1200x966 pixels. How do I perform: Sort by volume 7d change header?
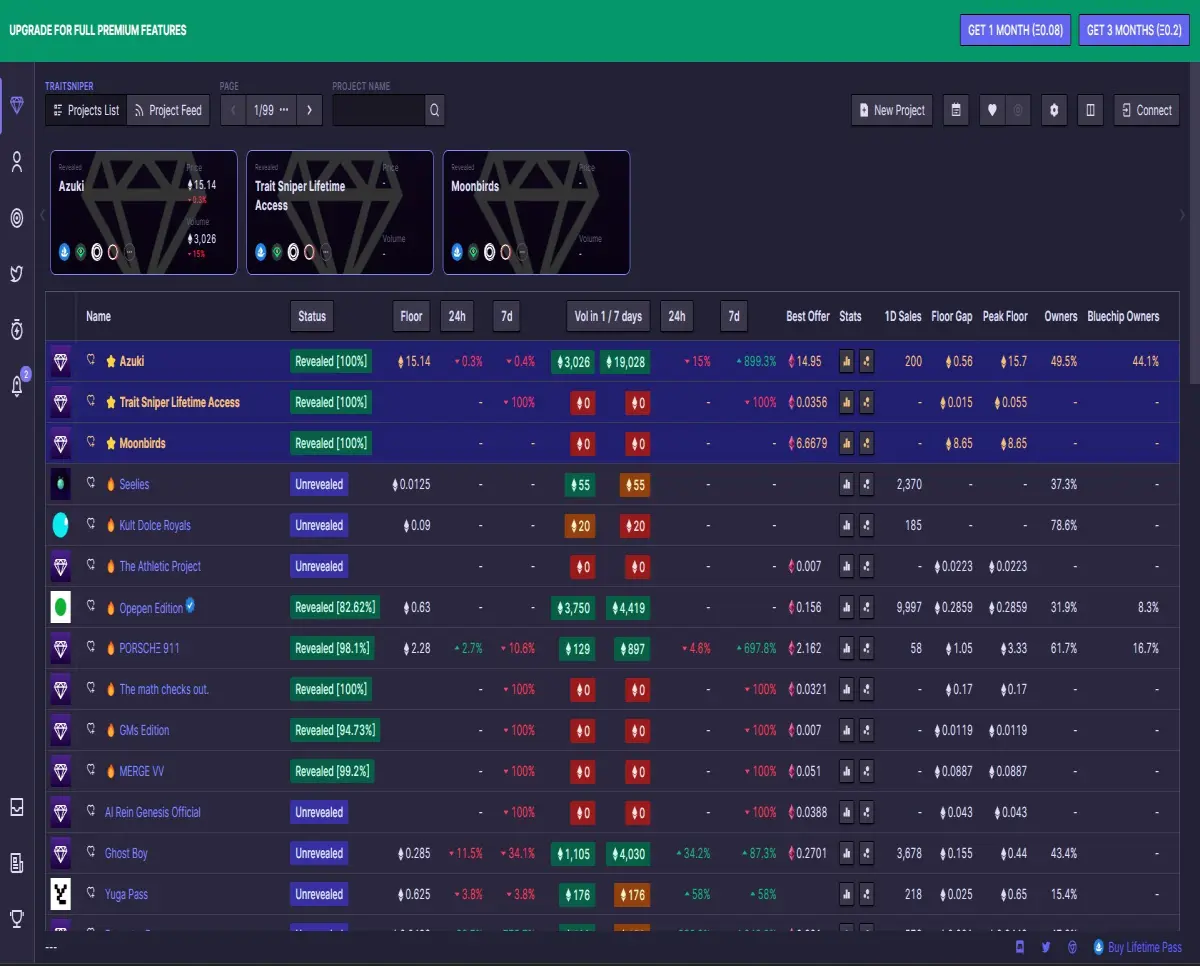734,316
